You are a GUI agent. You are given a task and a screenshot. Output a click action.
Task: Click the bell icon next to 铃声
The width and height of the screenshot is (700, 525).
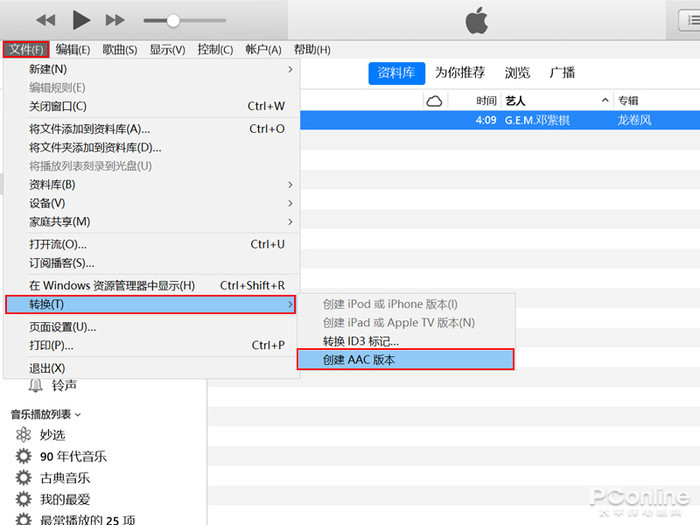(36, 385)
